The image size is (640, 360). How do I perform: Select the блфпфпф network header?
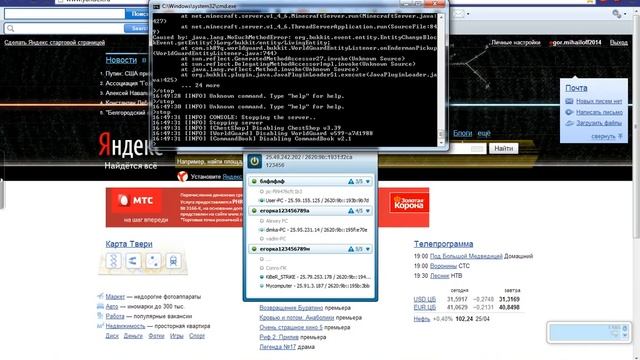pos(310,181)
